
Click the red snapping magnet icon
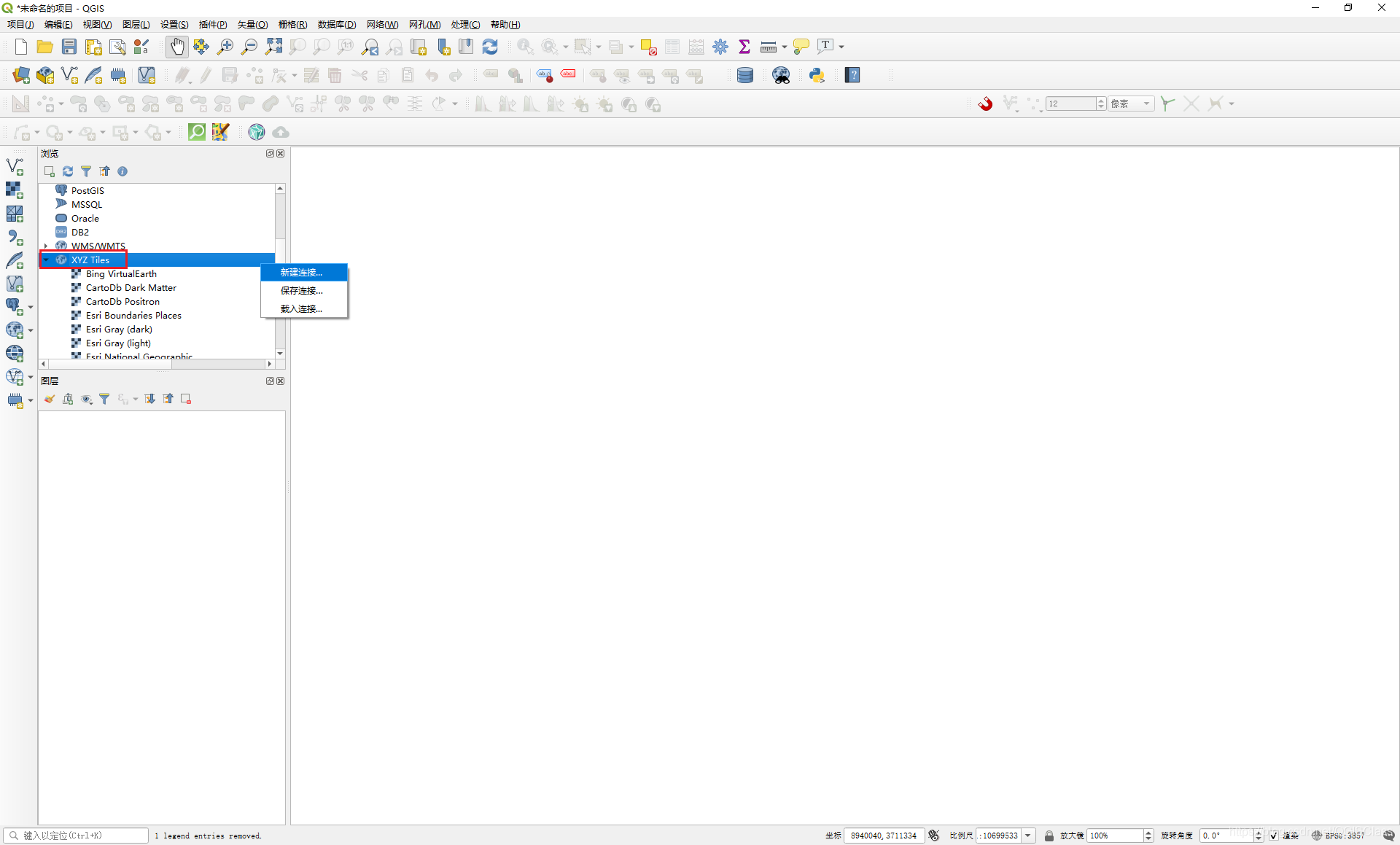pyautogui.click(x=985, y=104)
